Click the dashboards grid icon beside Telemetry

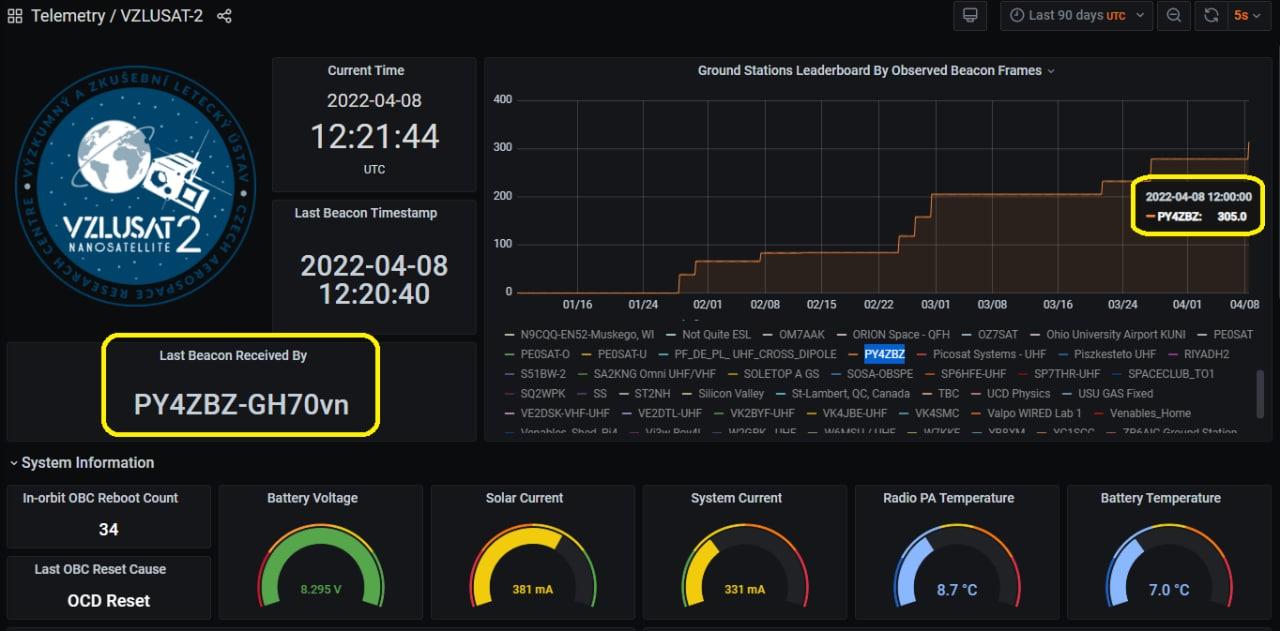[15, 16]
